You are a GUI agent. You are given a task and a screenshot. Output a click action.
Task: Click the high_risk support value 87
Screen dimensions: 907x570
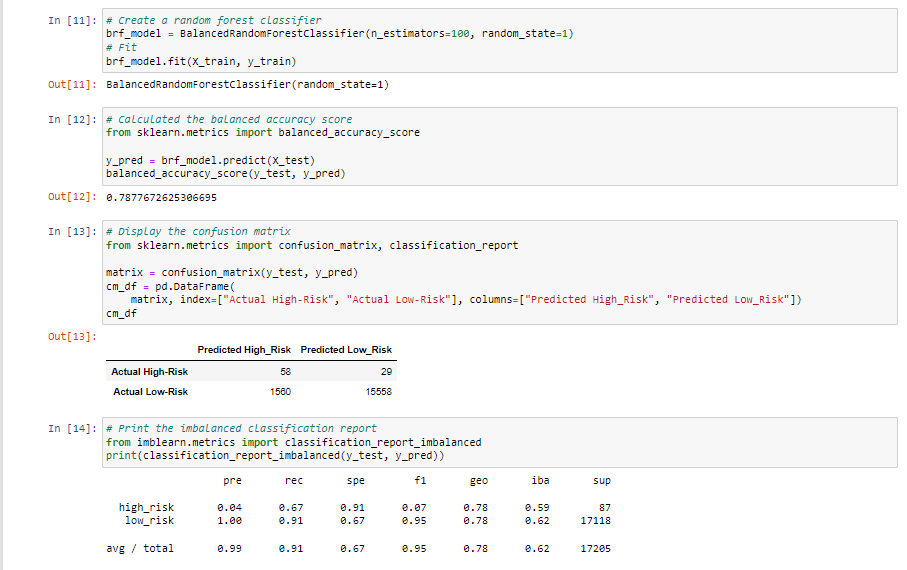605,508
